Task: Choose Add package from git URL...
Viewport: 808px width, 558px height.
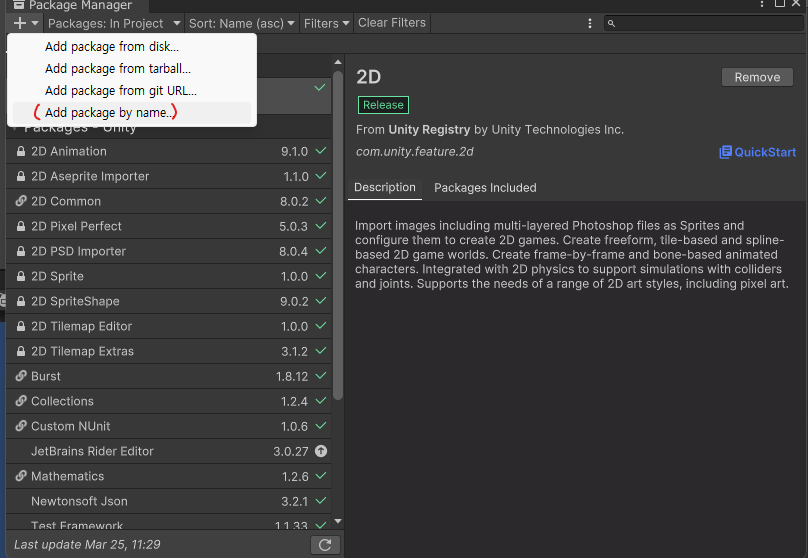Action: pyautogui.click(x=131, y=91)
